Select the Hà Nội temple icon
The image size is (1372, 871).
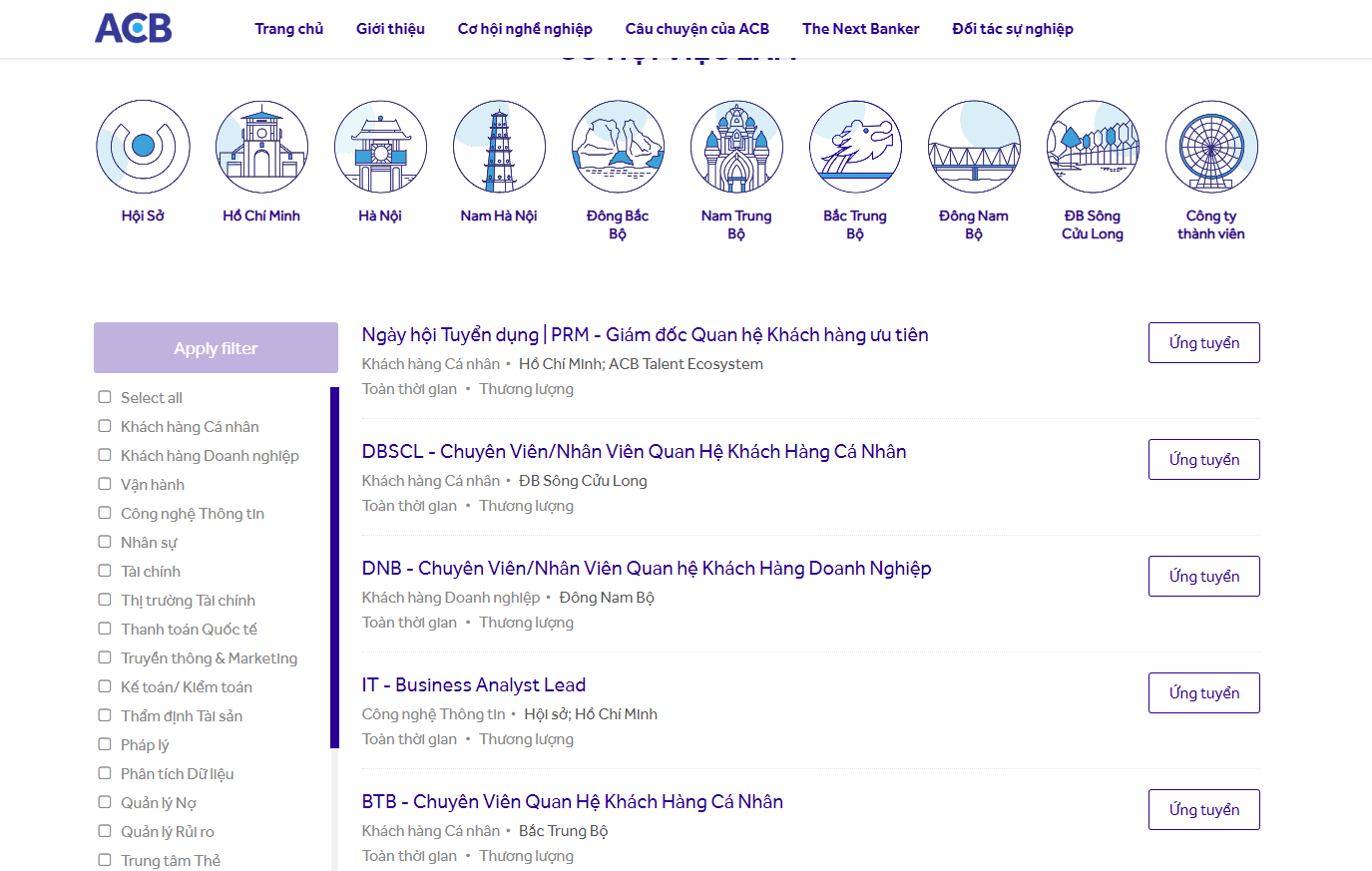click(380, 147)
